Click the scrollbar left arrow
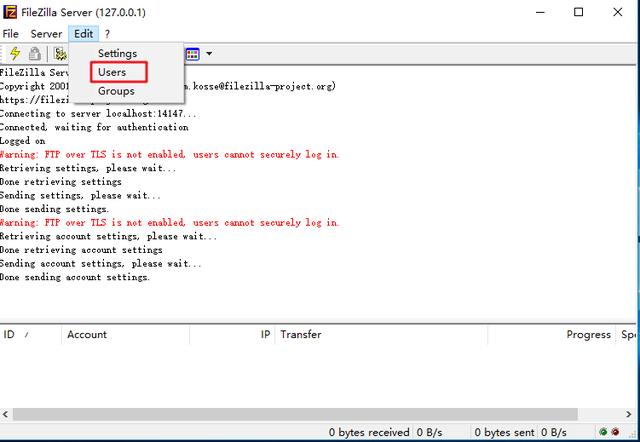 (x=5, y=414)
